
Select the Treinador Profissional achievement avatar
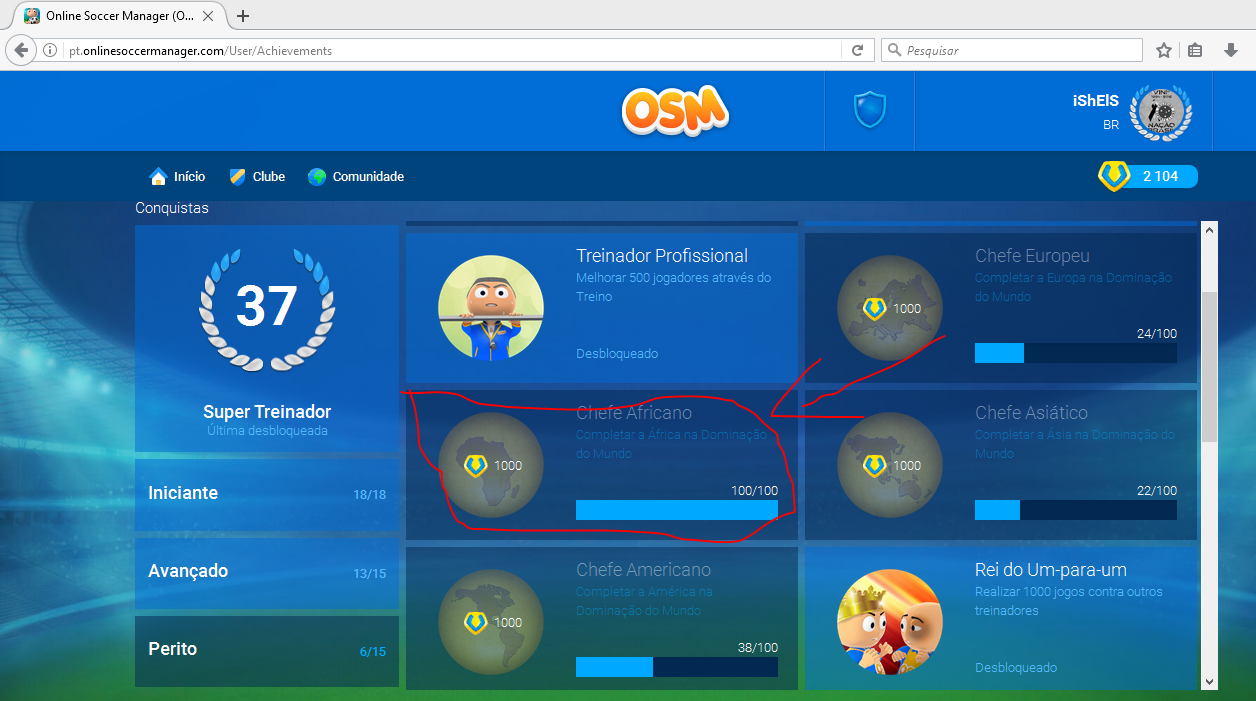click(491, 308)
